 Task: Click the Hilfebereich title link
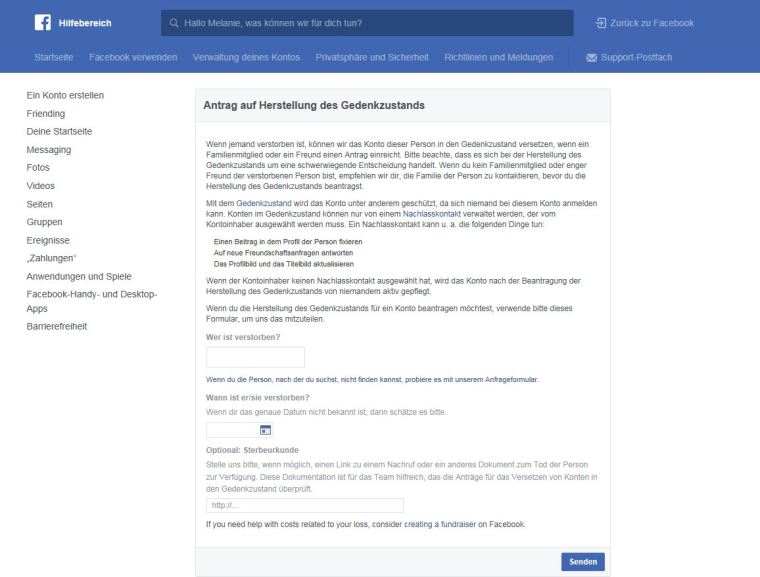click(x=85, y=23)
